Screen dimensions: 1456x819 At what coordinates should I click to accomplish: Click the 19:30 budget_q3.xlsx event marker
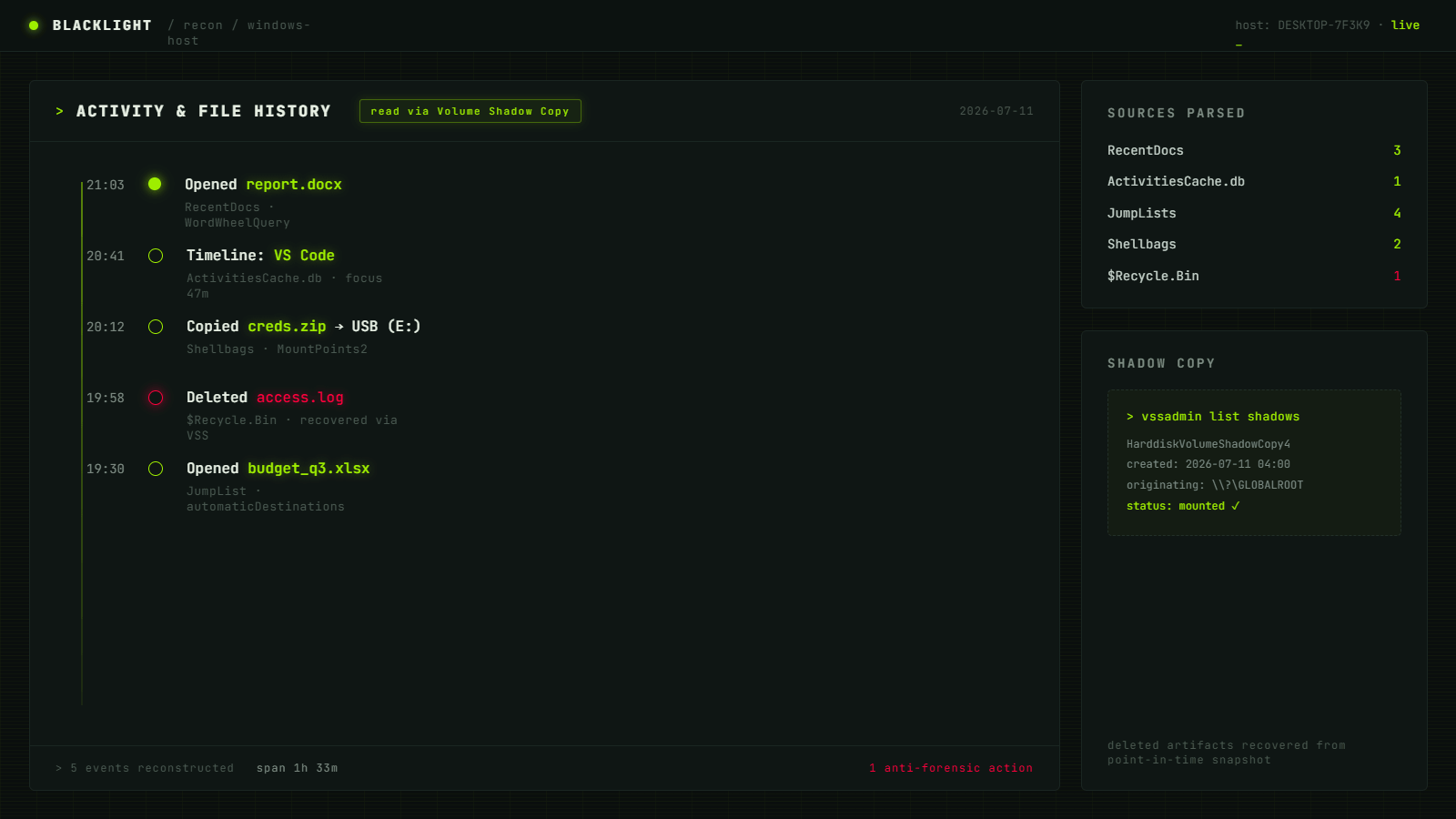156,469
